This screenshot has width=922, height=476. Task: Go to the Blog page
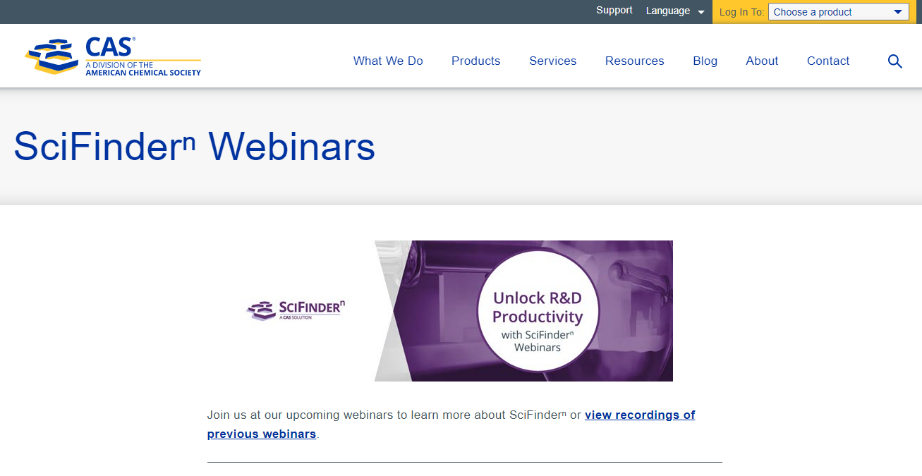point(705,61)
